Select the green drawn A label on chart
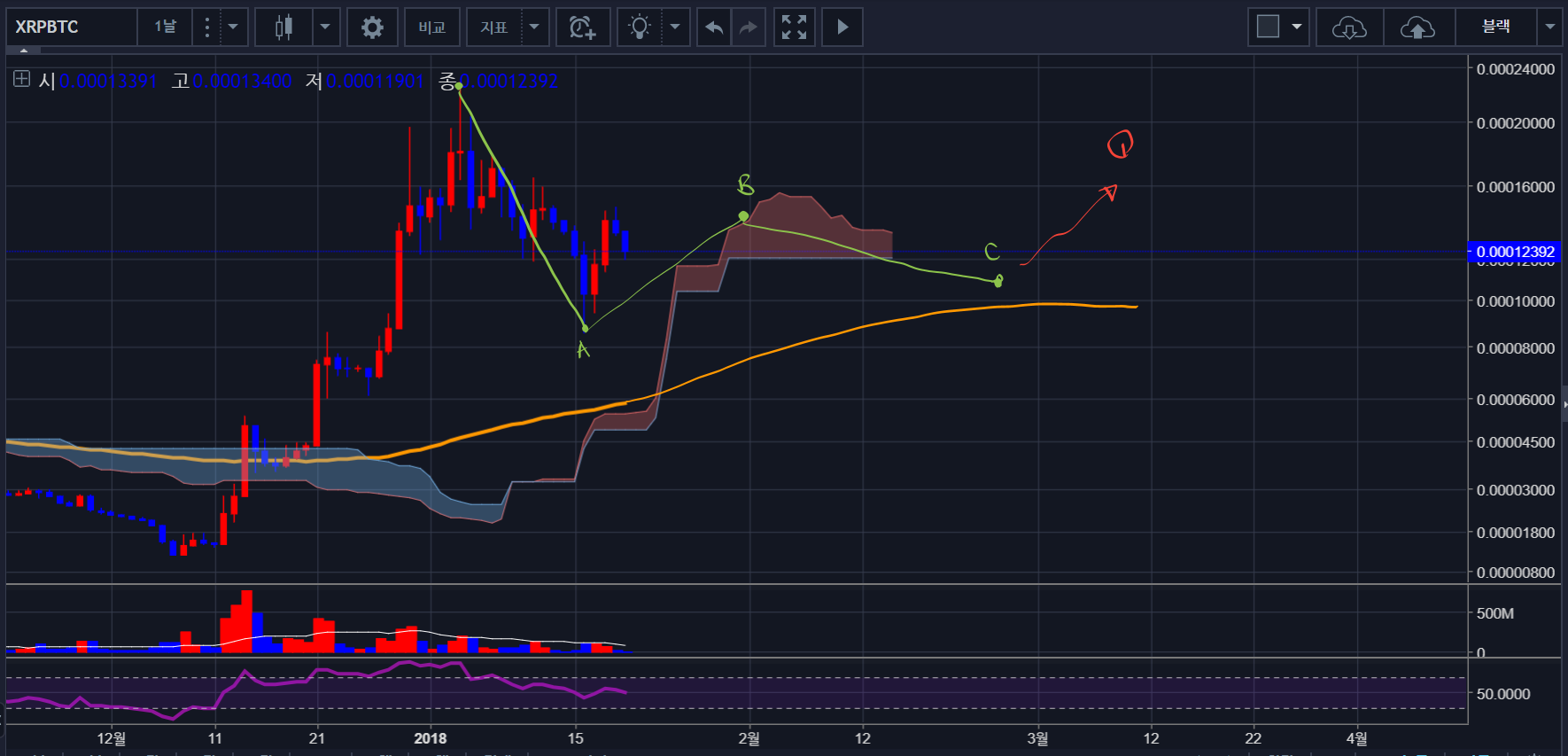This screenshot has width=1568, height=756. (x=582, y=350)
